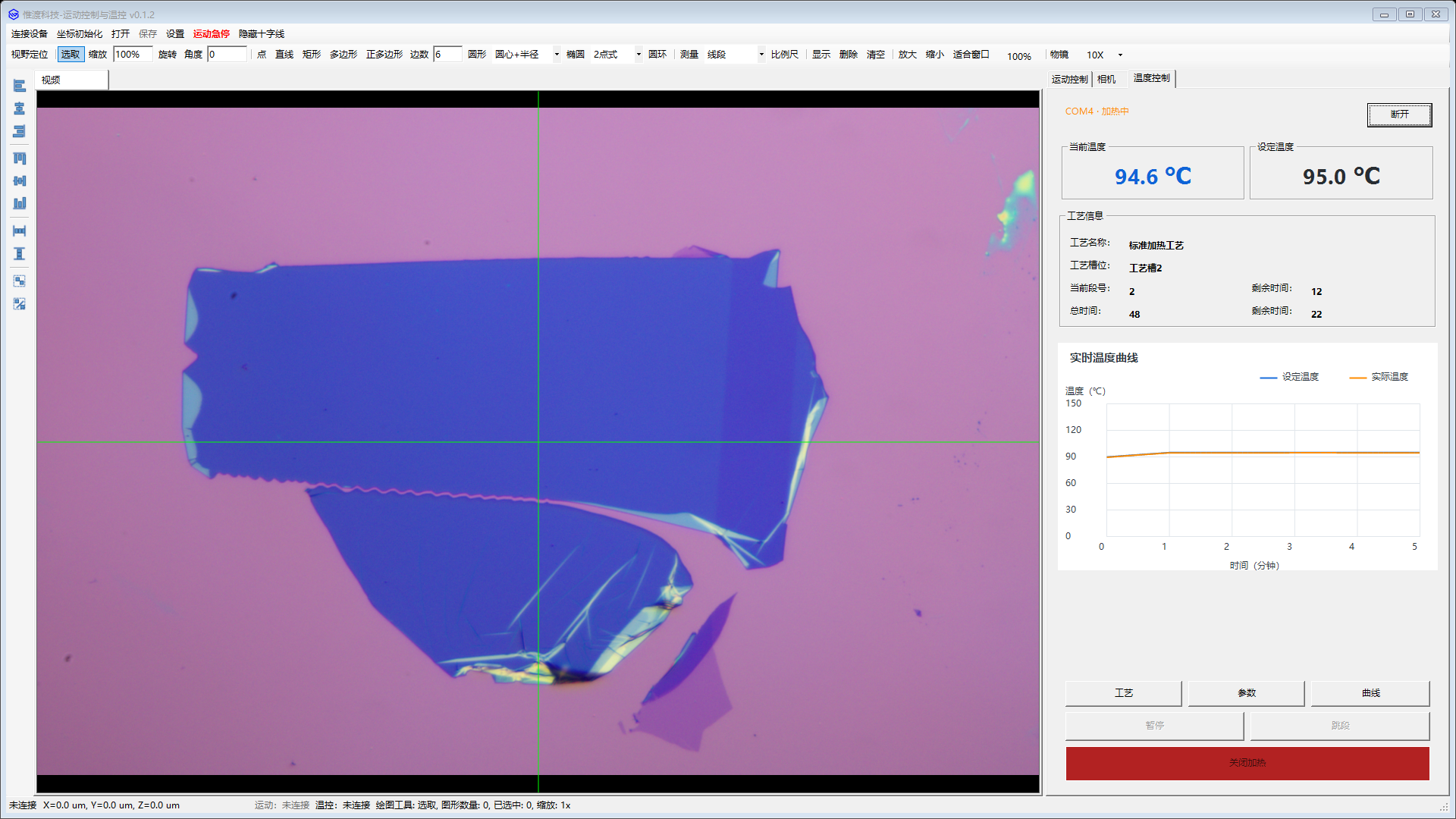This screenshot has width=1456, height=819.
Task: Click the 边数 side count field
Action: coord(447,55)
